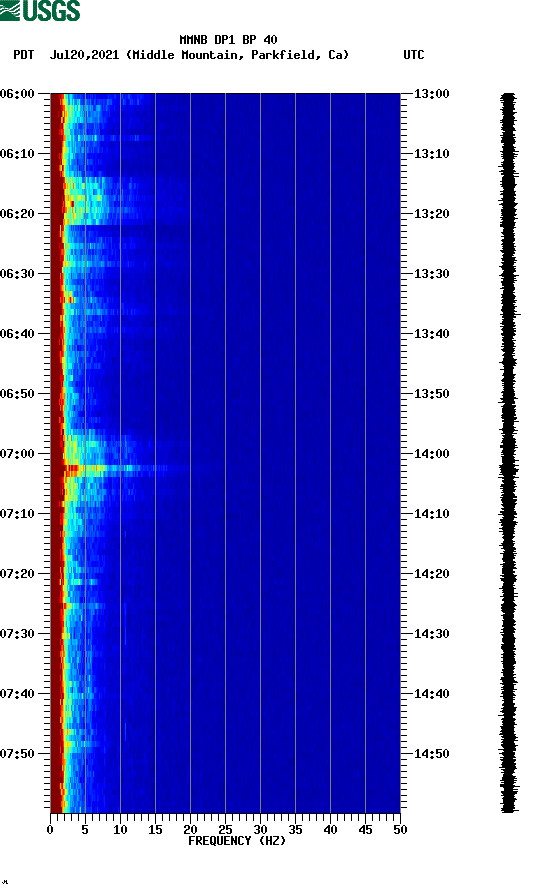This screenshot has width=552, height=893.
Task: Click the 5 Hz frequency tick label
Action: (x=85, y=830)
